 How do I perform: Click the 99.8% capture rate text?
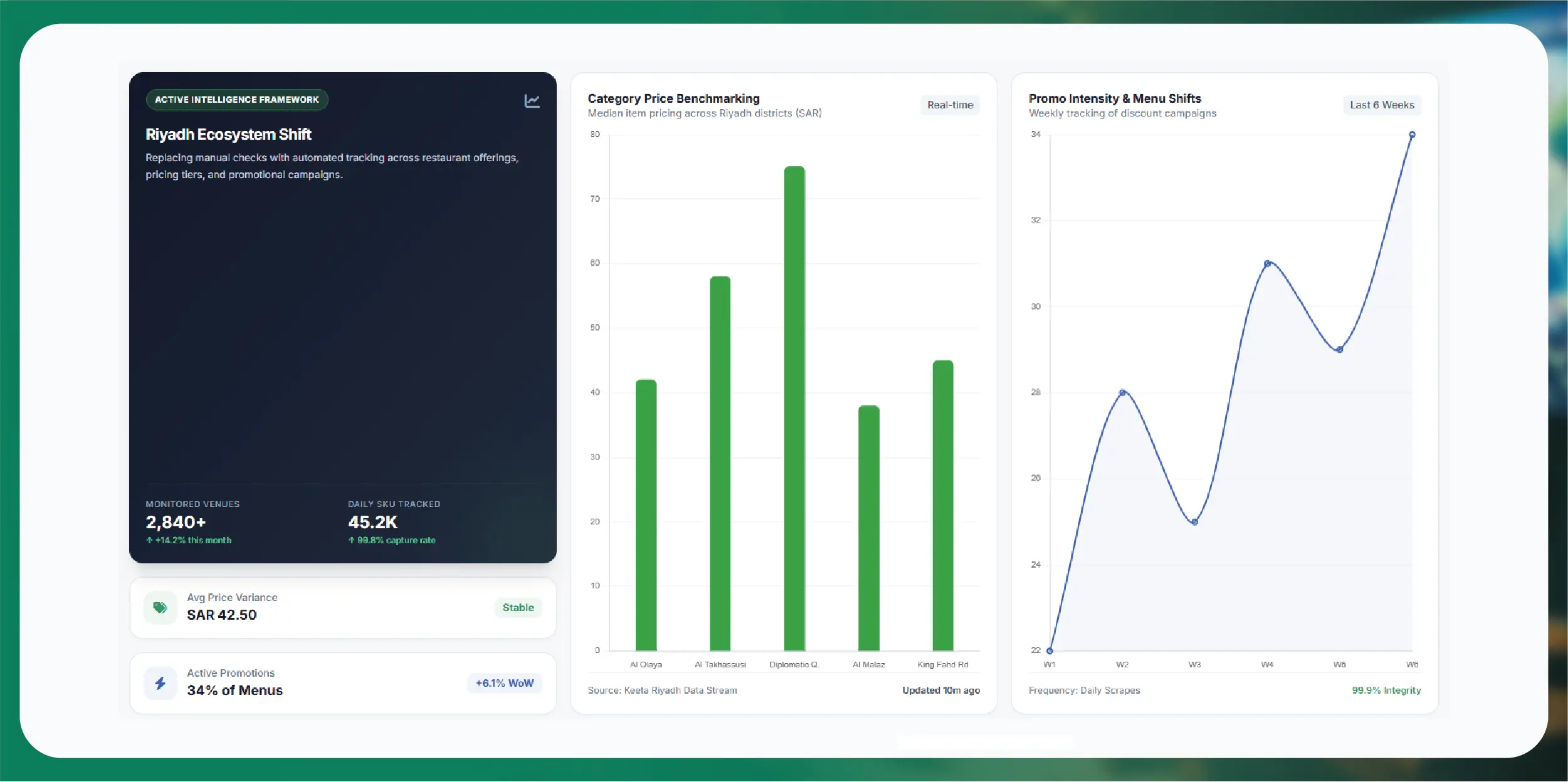pos(392,540)
